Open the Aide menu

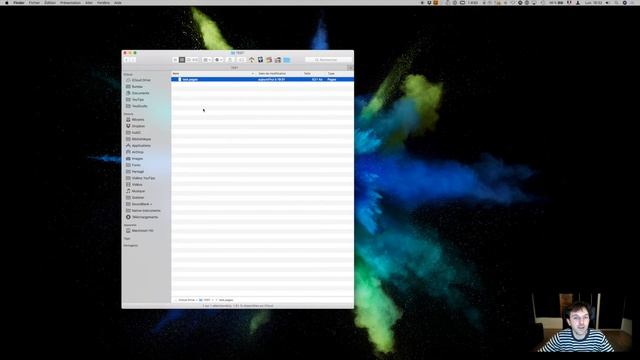click(118, 2)
